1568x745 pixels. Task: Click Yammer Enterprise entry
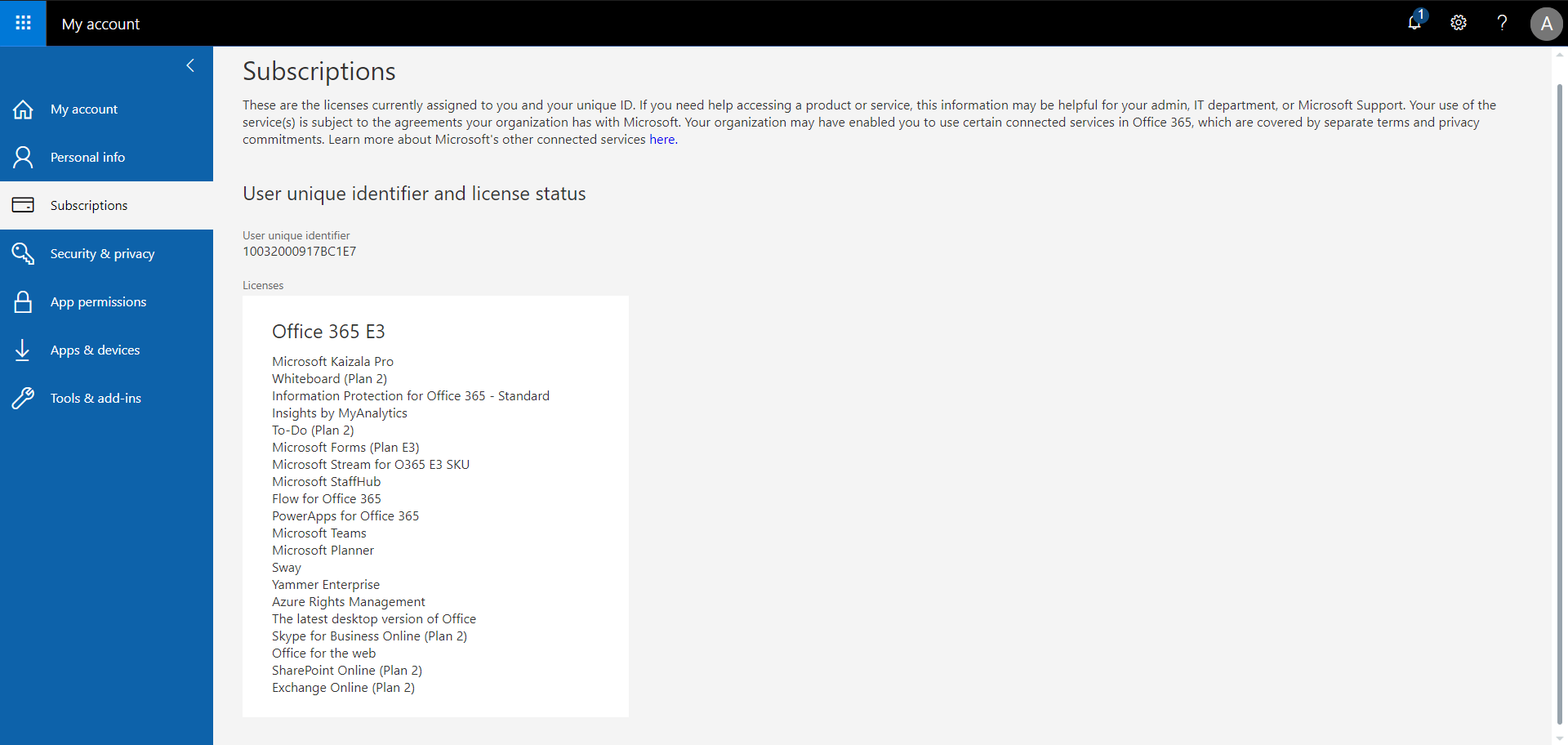326,585
